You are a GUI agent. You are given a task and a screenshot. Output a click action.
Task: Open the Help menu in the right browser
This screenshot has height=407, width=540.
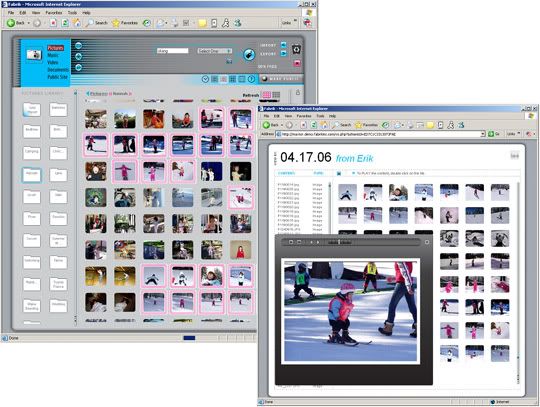pyautogui.click(x=332, y=116)
